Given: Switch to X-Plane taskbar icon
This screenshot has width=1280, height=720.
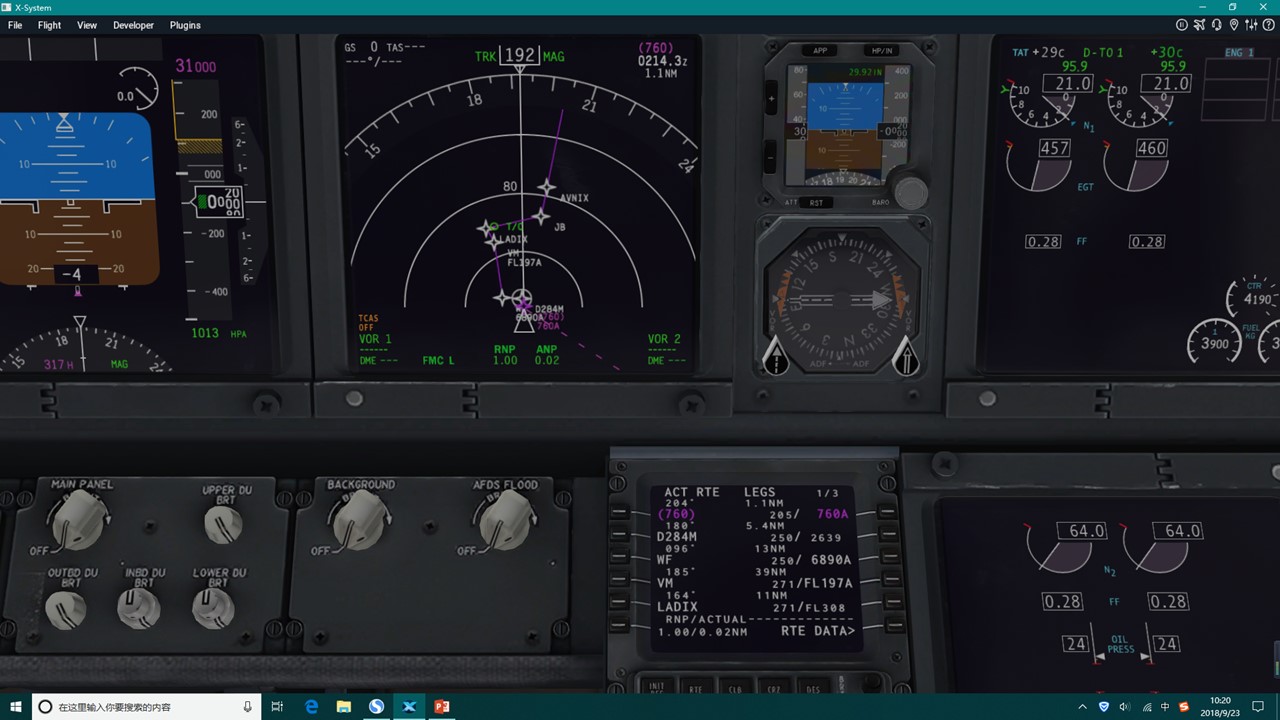Looking at the screenshot, I should (x=409, y=707).
